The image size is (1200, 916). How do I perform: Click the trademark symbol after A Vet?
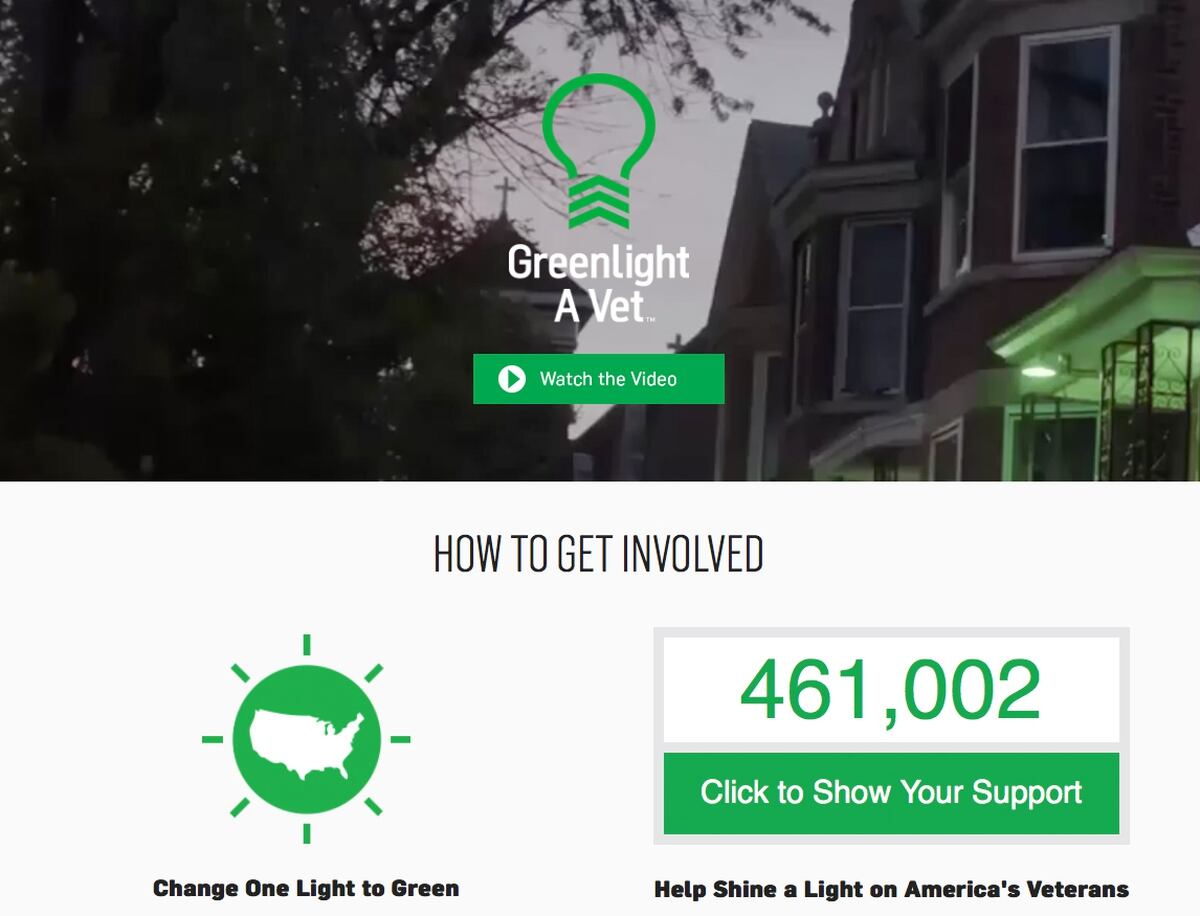651,320
